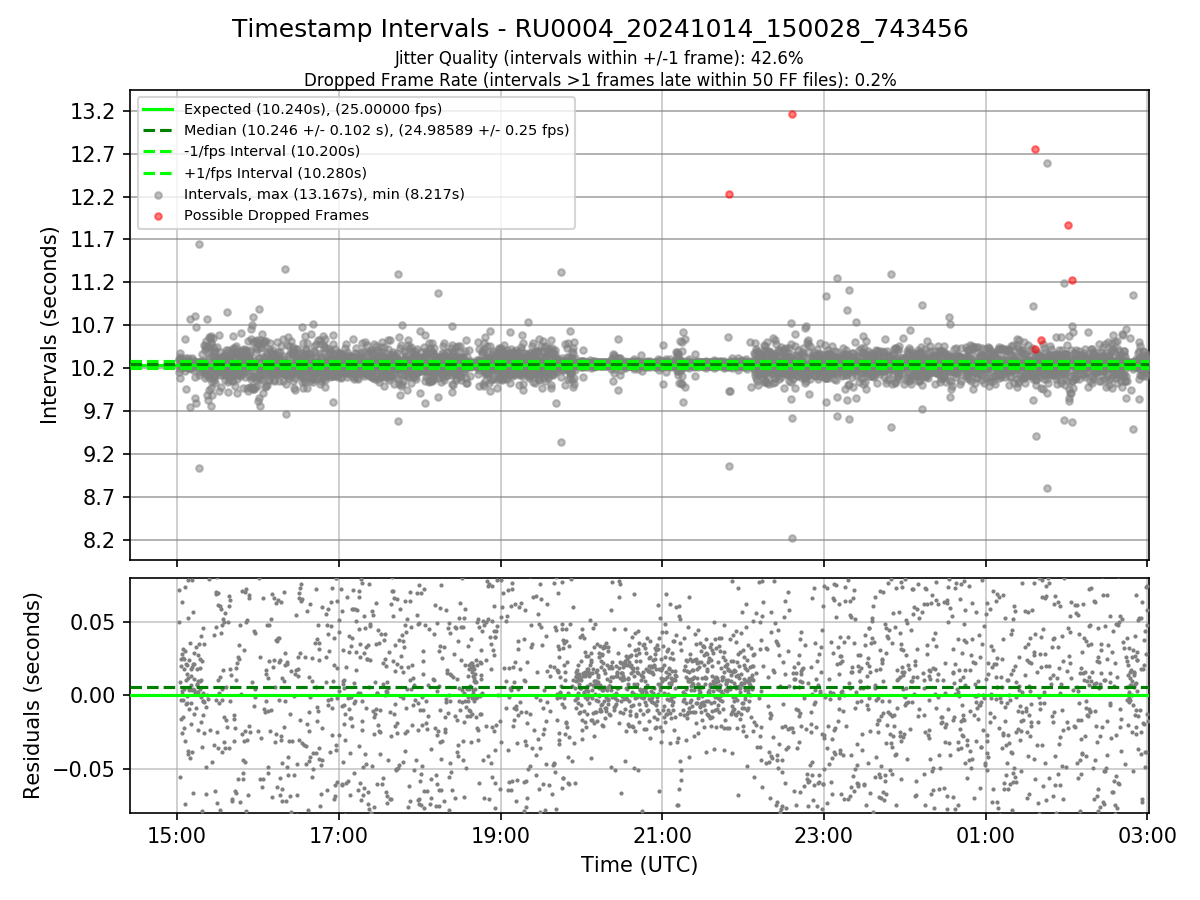Click the "12.2" y-axis tick label
The image size is (1200, 900).
point(92,197)
